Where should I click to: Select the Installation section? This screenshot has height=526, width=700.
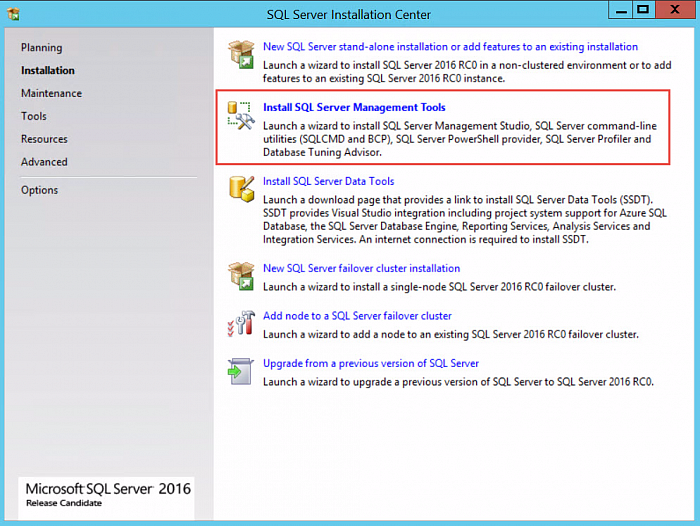[48, 70]
